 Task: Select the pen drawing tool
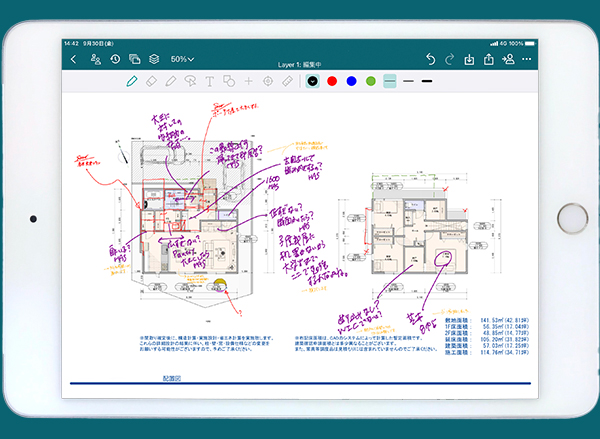click(x=132, y=80)
